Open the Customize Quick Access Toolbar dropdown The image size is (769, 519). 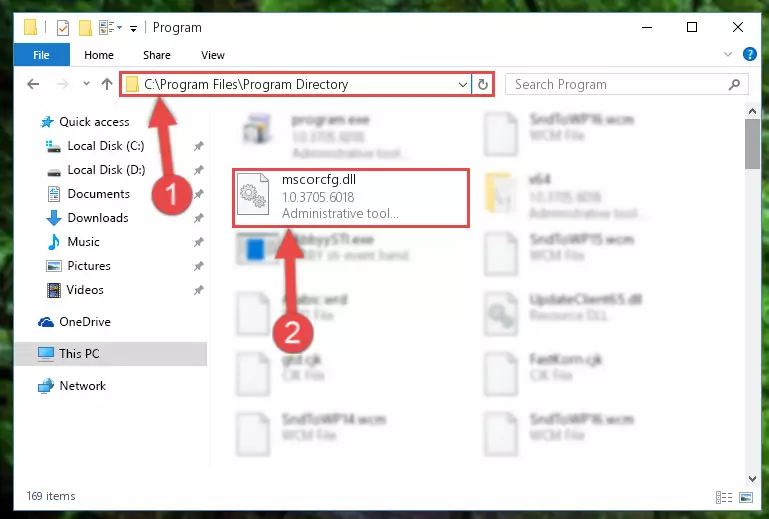click(x=133, y=28)
